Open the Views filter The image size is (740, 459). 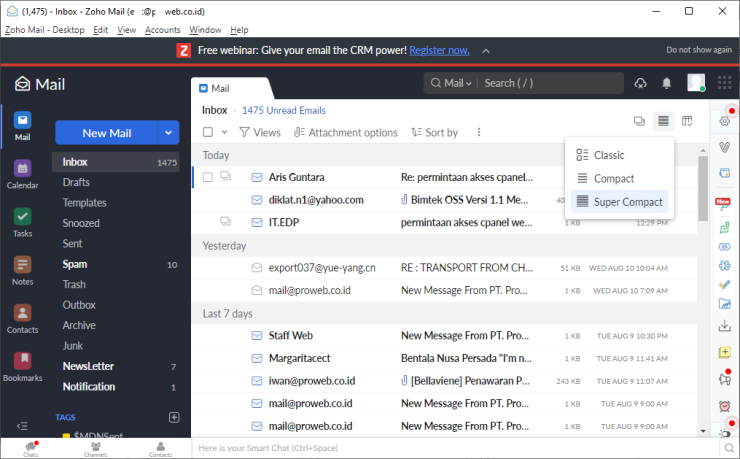pyautogui.click(x=260, y=133)
